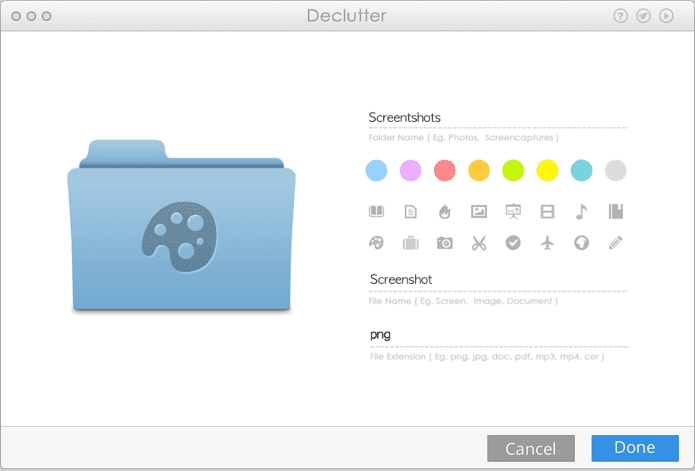
Task: Select the open book folder icon
Action: coord(376,211)
